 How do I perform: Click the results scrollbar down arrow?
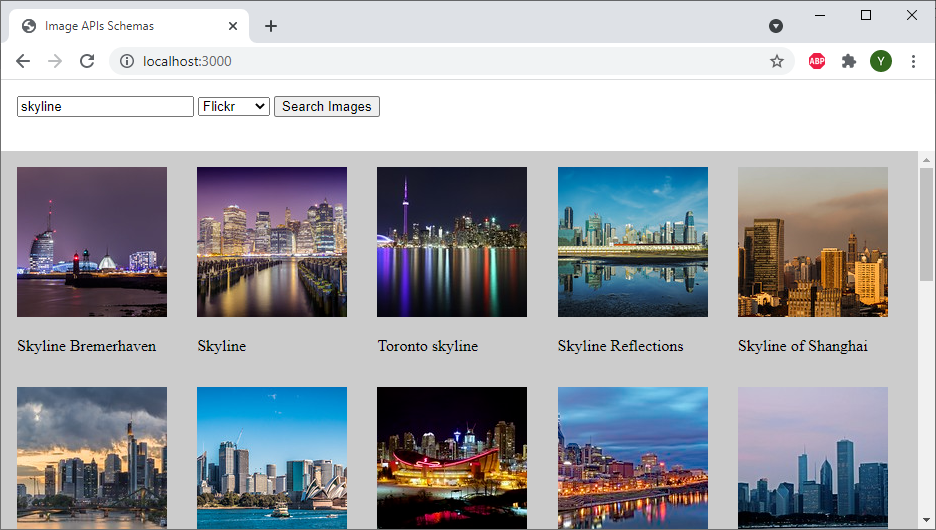coord(926,520)
